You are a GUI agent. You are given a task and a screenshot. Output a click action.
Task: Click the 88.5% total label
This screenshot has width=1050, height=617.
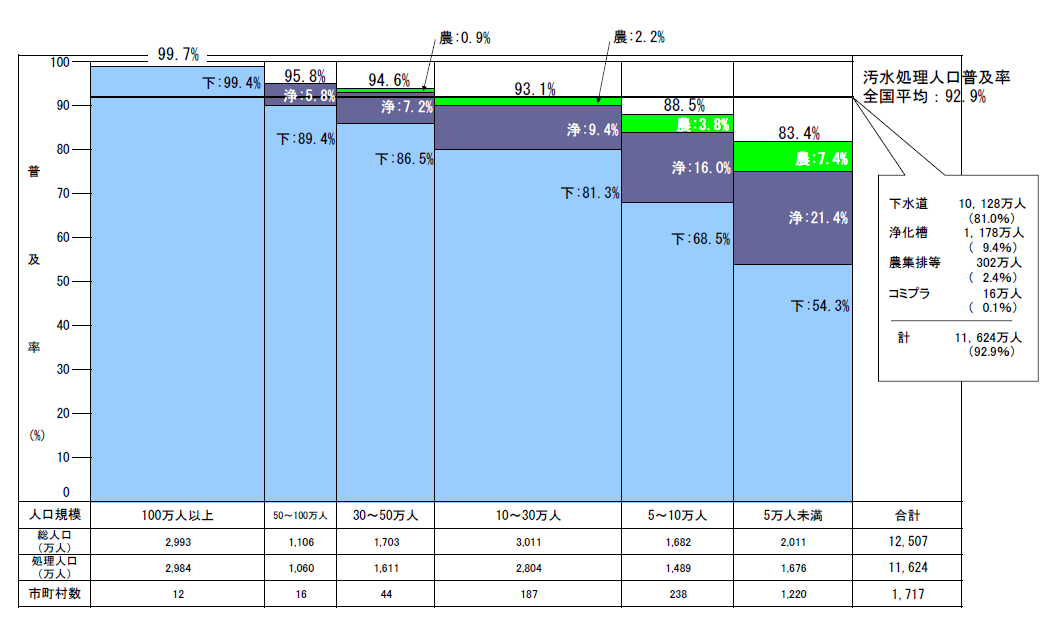[x=684, y=105]
